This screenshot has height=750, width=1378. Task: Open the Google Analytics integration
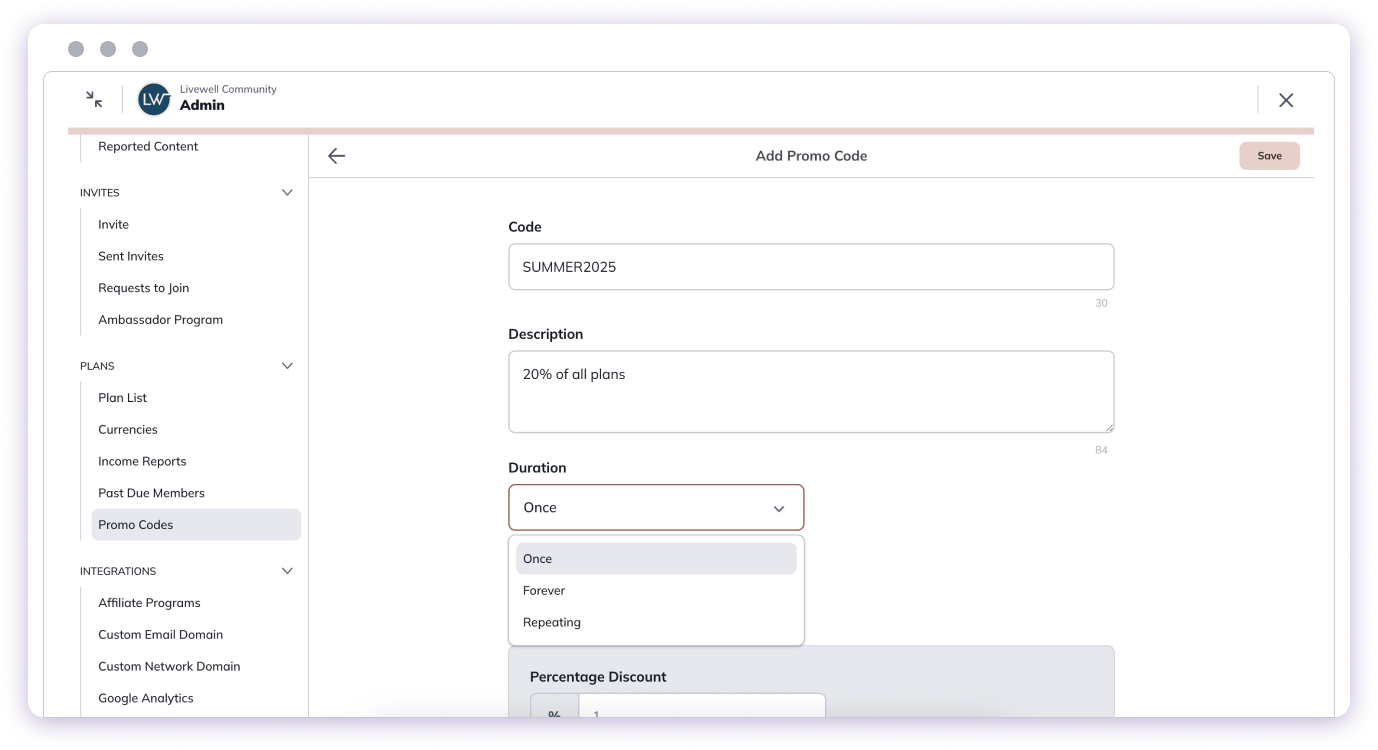[x=145, y=698]
